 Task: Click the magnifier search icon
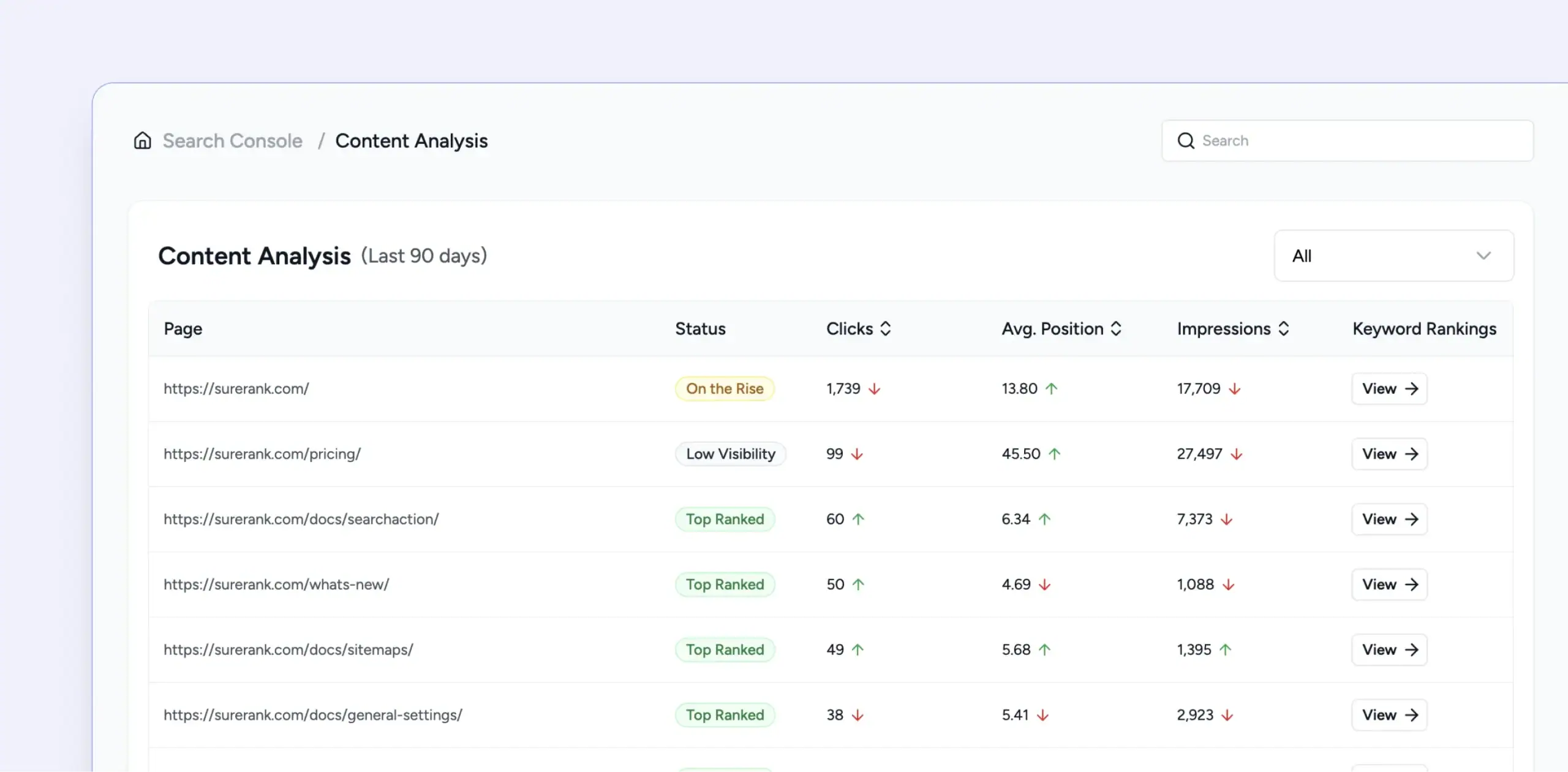[1186, 141]
